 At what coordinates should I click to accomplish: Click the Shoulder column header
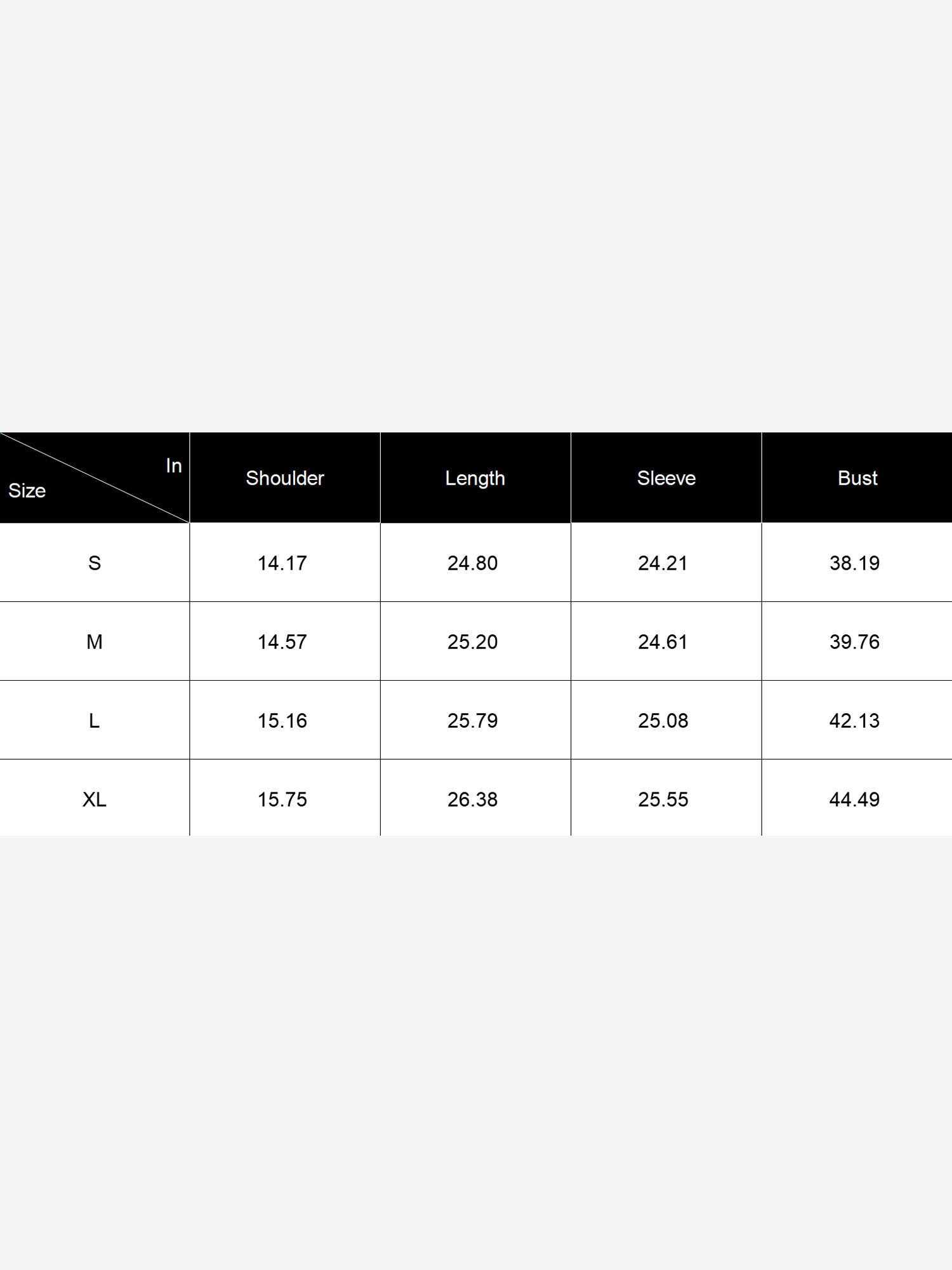tap(285, 478)
